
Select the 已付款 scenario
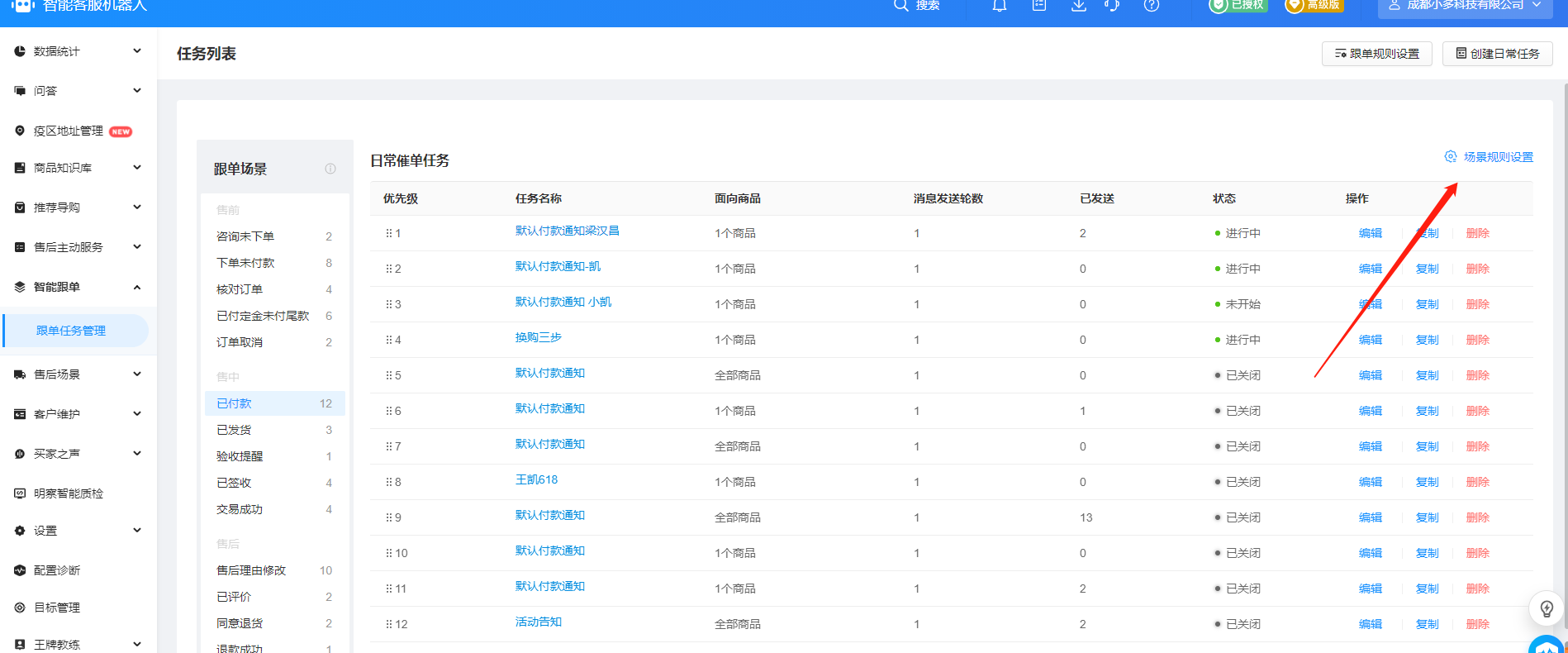click(274, 403)
